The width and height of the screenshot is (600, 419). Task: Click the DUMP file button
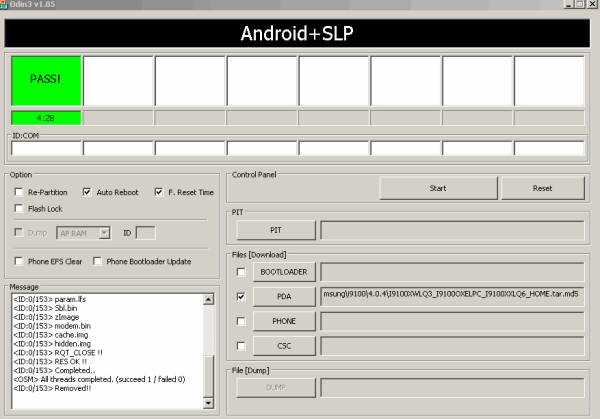(x=276, y=388)
